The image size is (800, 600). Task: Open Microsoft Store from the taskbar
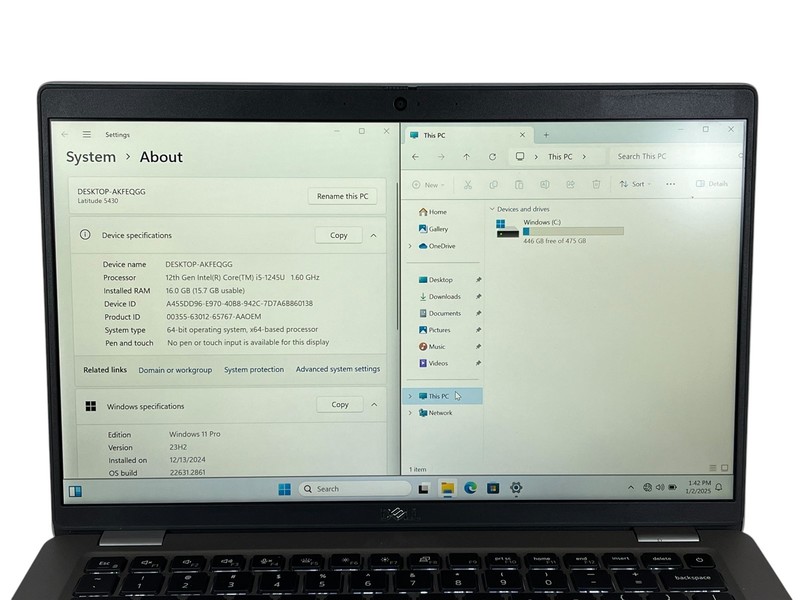[493, 488]
